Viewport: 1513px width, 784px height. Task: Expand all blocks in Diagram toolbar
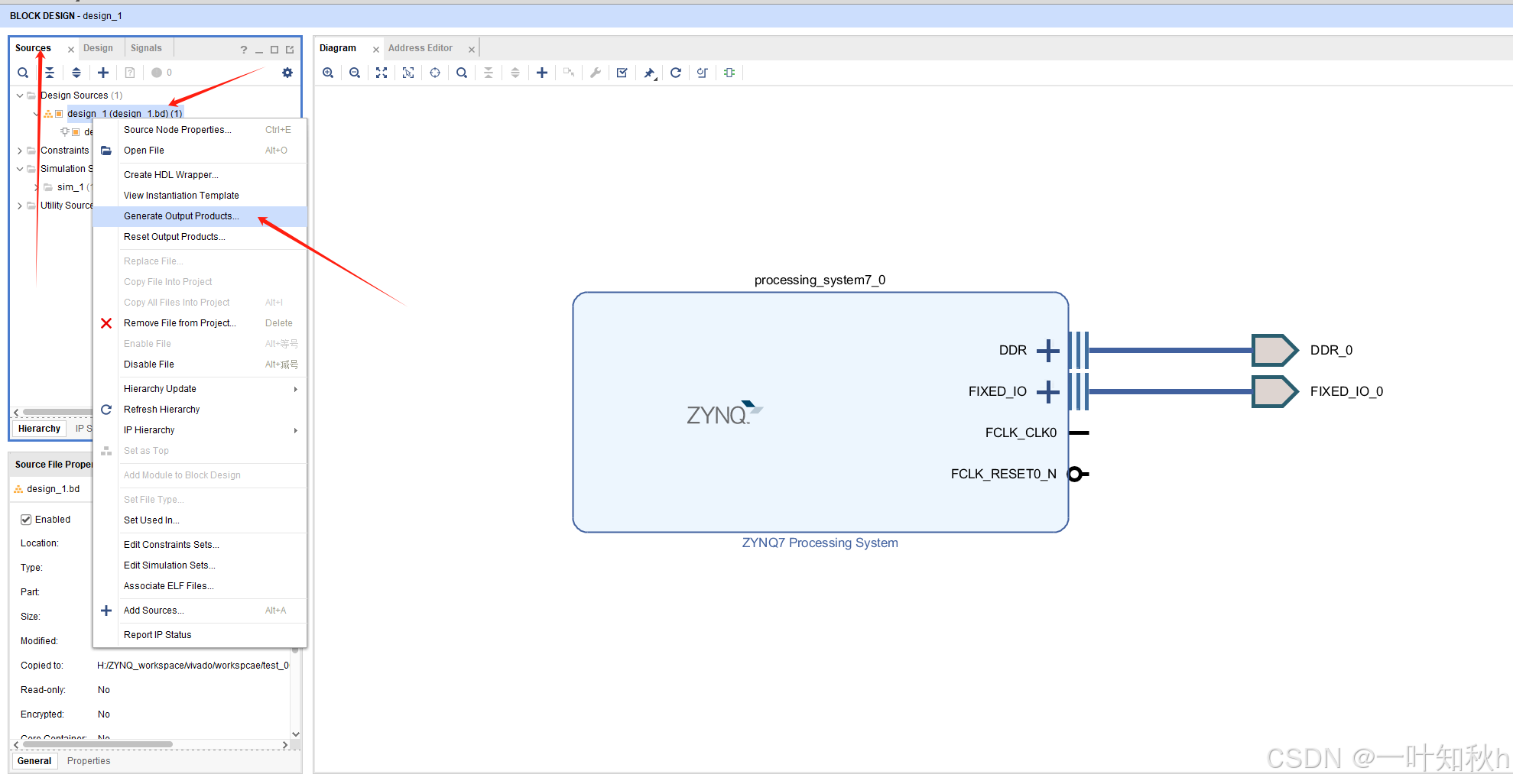coord(515,73)
